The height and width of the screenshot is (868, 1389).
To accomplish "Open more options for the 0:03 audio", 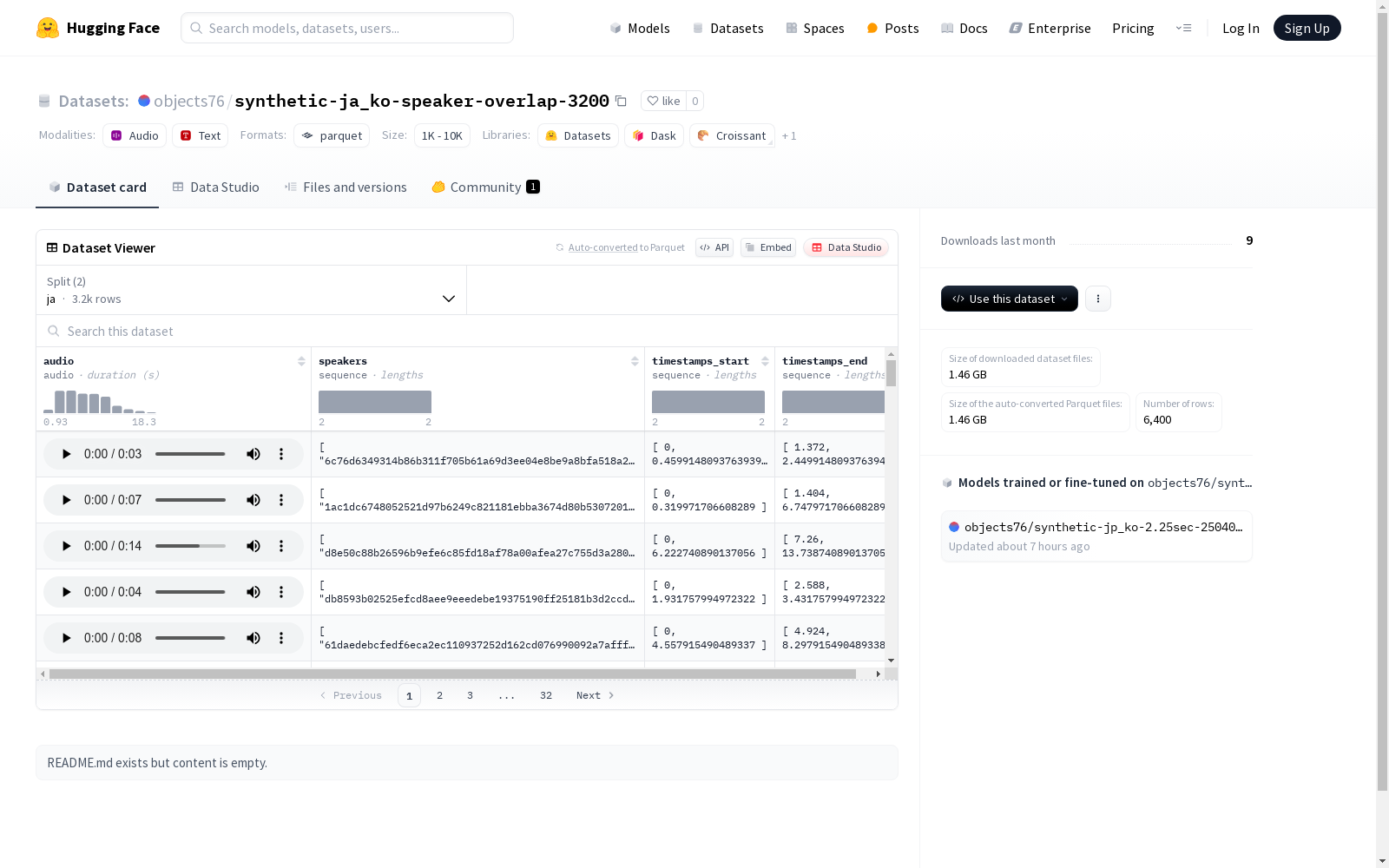I will point(281,454).
